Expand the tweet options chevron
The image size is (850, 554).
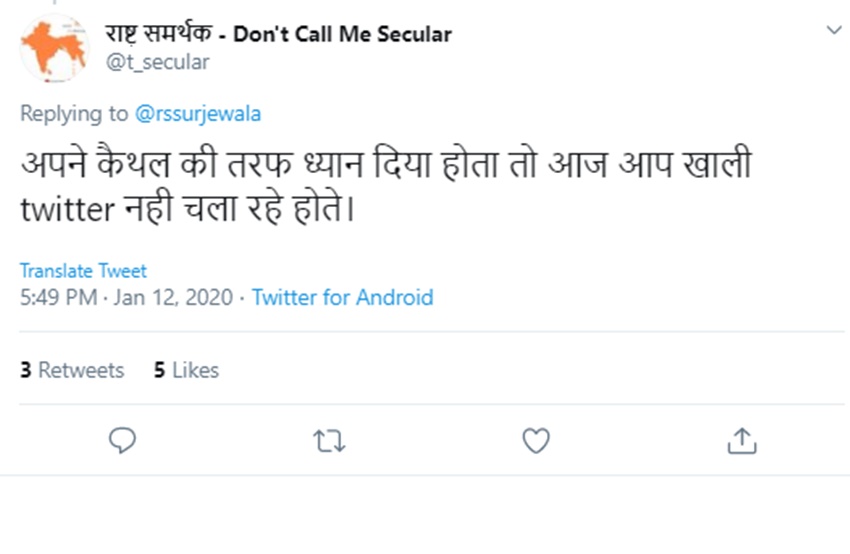point(833,31)
